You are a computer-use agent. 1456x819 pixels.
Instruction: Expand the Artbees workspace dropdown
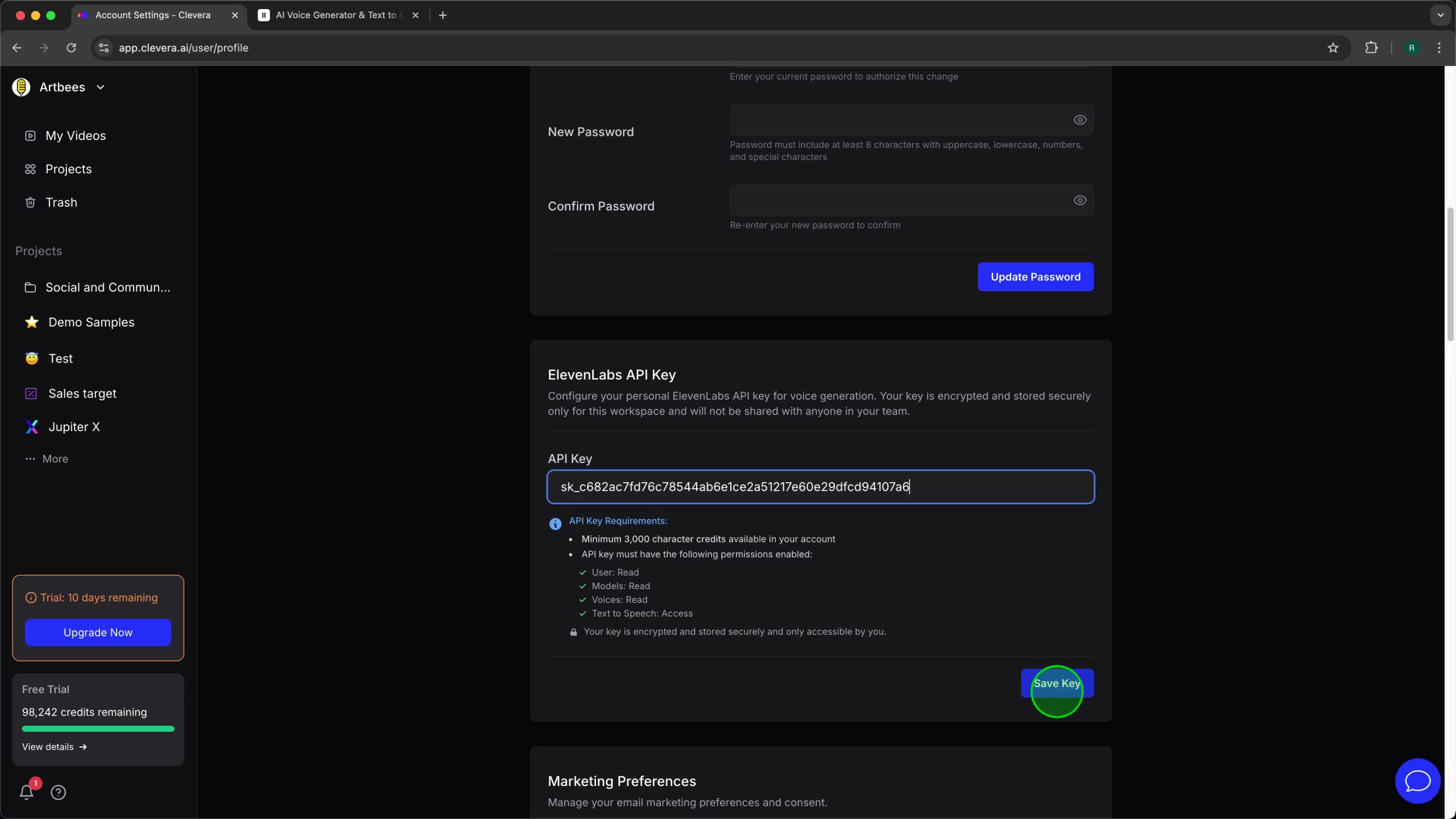100,88
